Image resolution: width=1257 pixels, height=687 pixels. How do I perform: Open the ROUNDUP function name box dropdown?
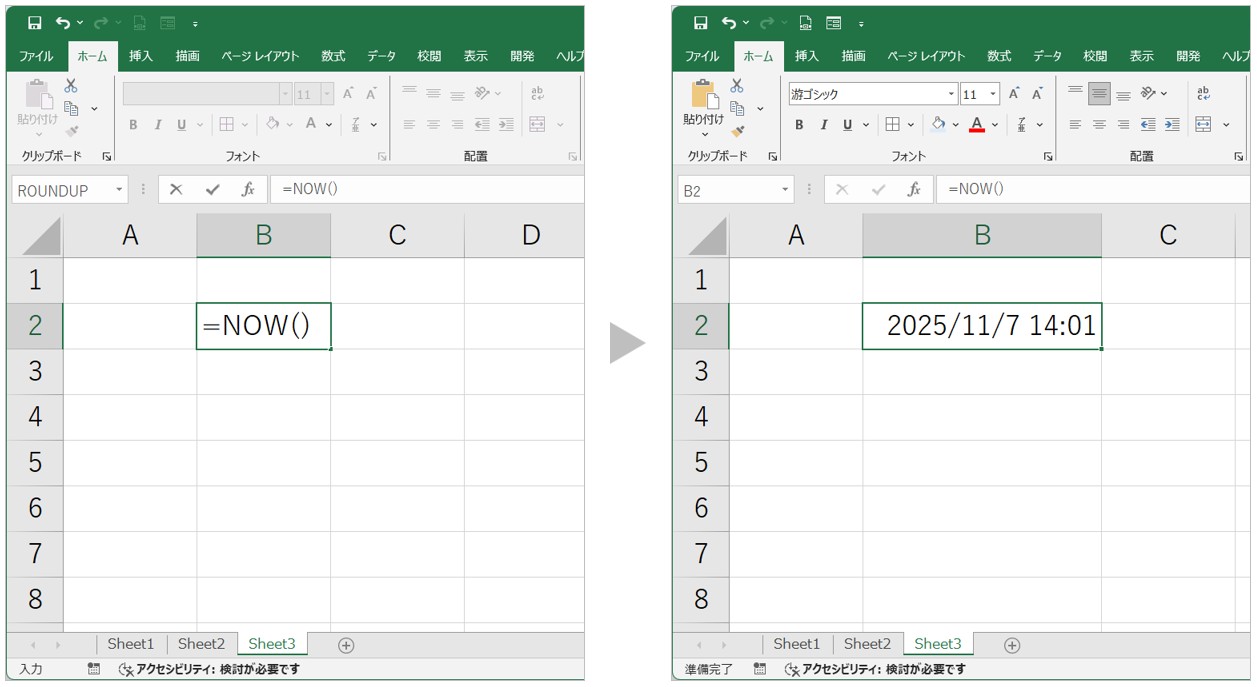(x=120, y=190)
